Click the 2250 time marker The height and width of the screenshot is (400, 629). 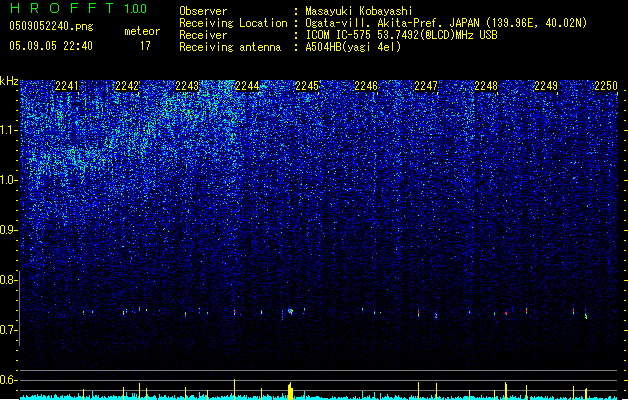point(606,86)
